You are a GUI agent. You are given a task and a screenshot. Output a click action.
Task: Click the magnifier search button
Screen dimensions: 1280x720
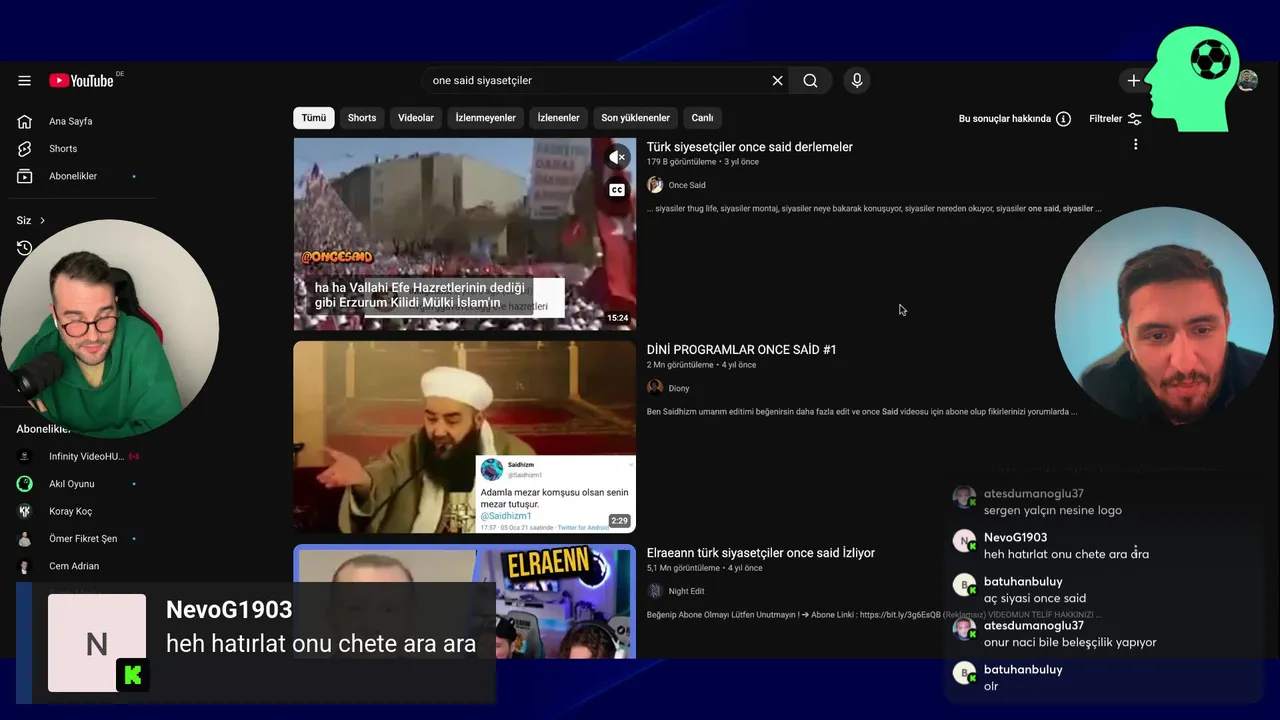[810, 81]
